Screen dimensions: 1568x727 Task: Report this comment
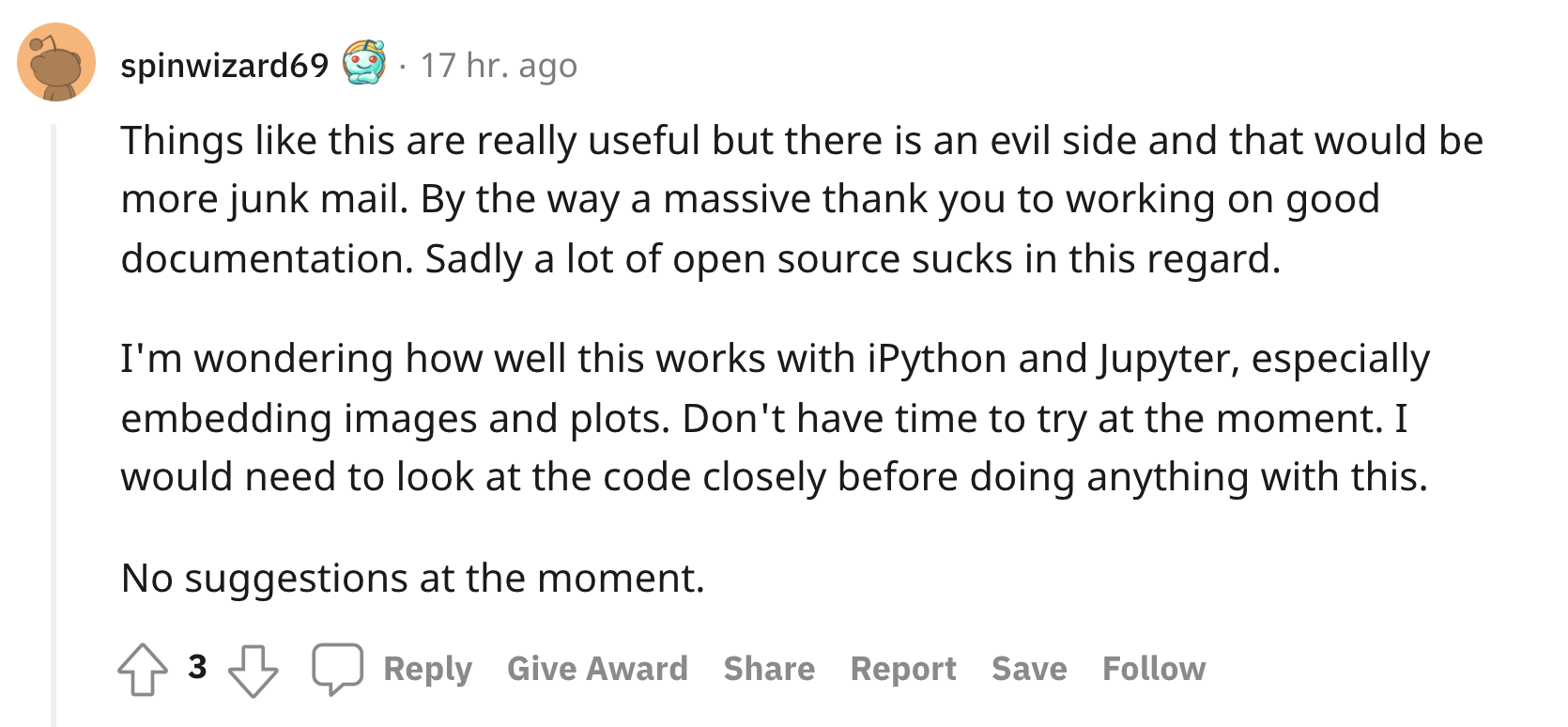click(903, 669)
